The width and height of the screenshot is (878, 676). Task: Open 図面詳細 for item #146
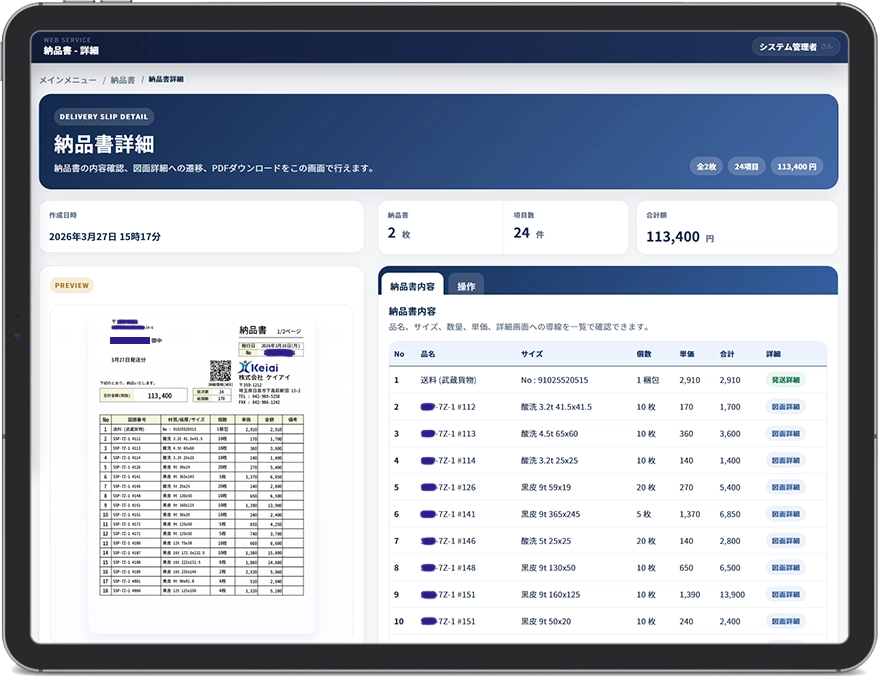click(x=786, y=540)
